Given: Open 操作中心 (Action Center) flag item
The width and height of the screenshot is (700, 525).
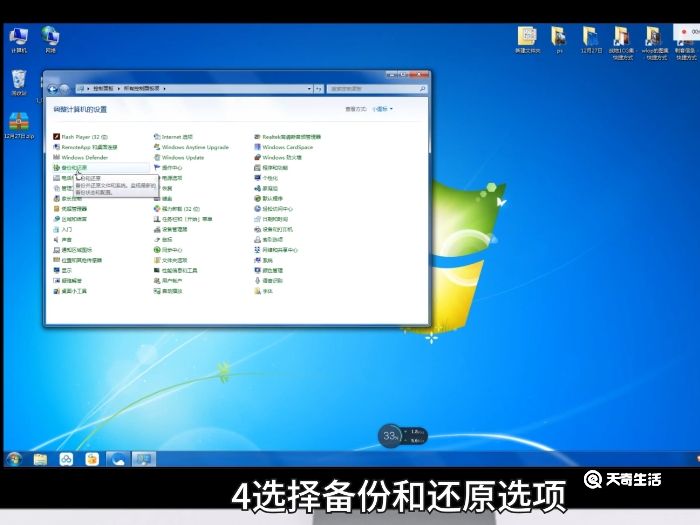Looking at the screenshot, I should click(168, 168).
